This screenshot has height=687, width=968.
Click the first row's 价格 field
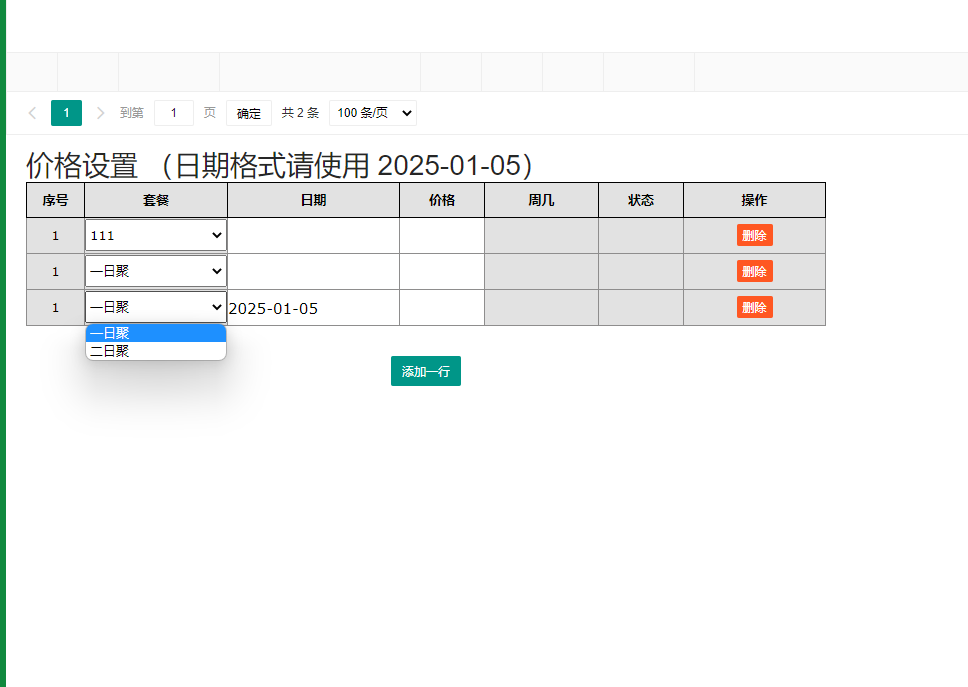coord(442,236)
